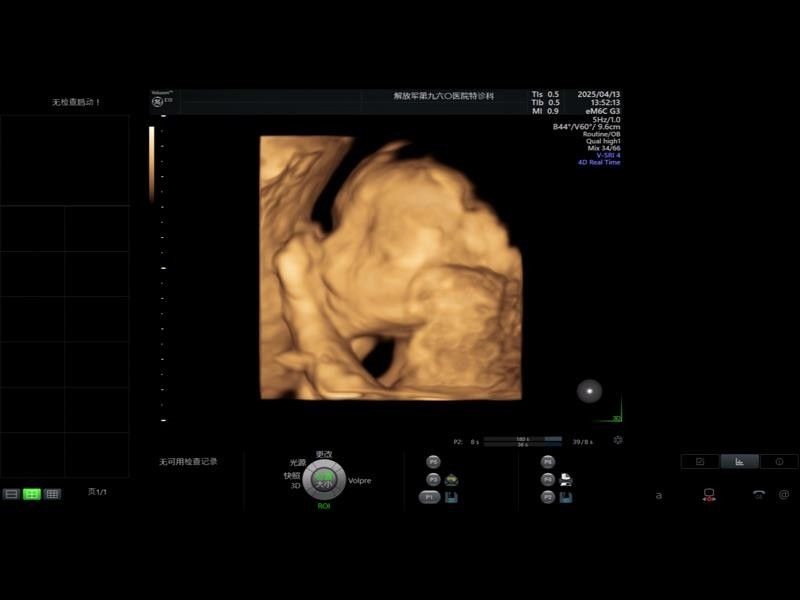The height and width of the screenshot is (600, 800).
Task: Click the cine progress bar labeled 180 s
Action: click(x=522, y=439)
